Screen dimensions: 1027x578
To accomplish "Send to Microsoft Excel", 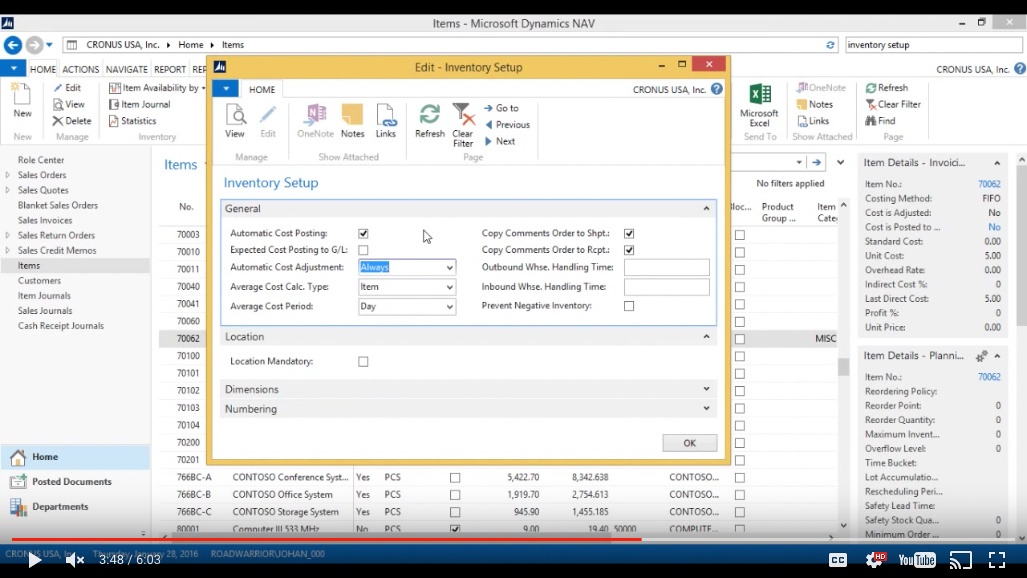I will [759, 105].
